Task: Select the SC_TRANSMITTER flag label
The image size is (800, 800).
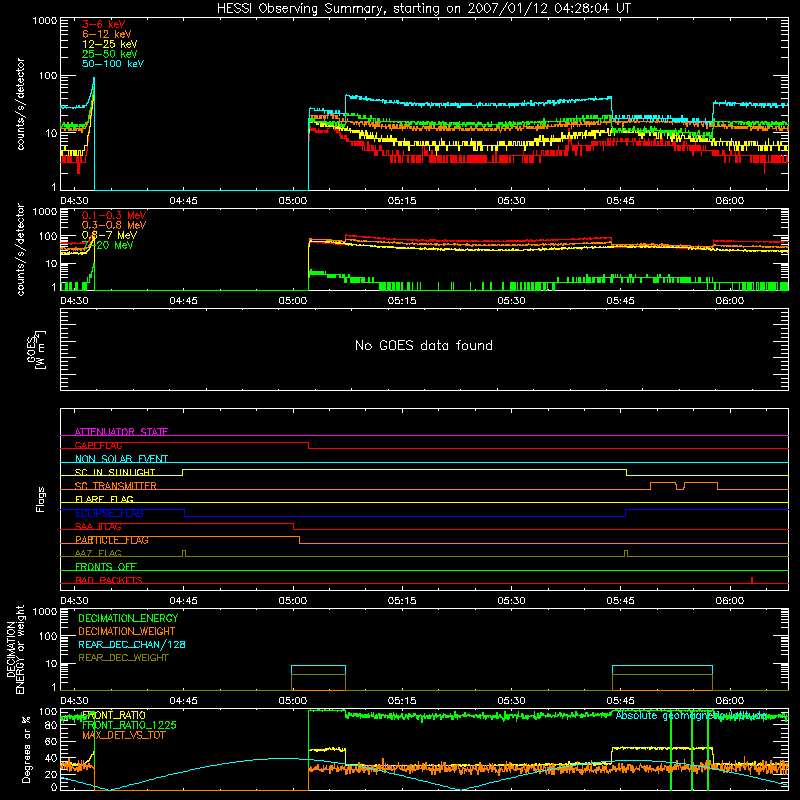Action: [x=116, y=486]
